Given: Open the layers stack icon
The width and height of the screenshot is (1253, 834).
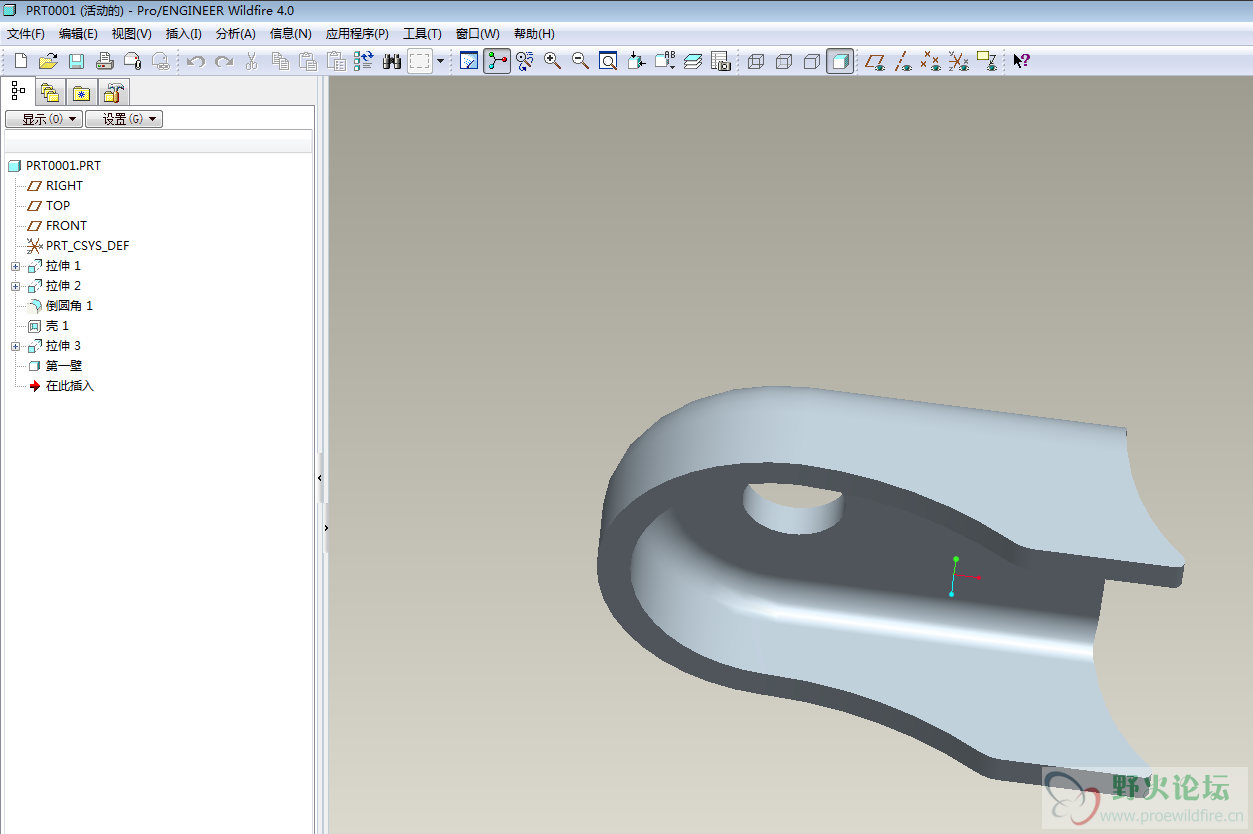Looking at the screenshot, I should click(x=693, y=61).
